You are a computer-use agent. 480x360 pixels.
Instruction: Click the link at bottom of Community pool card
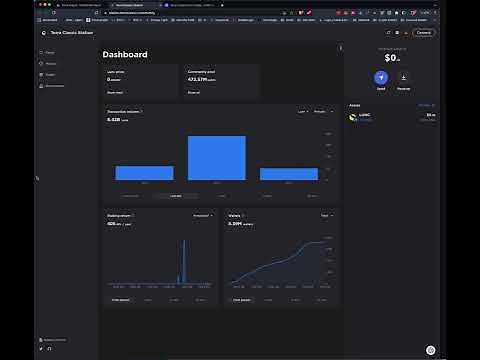click(x=194, y=92)
